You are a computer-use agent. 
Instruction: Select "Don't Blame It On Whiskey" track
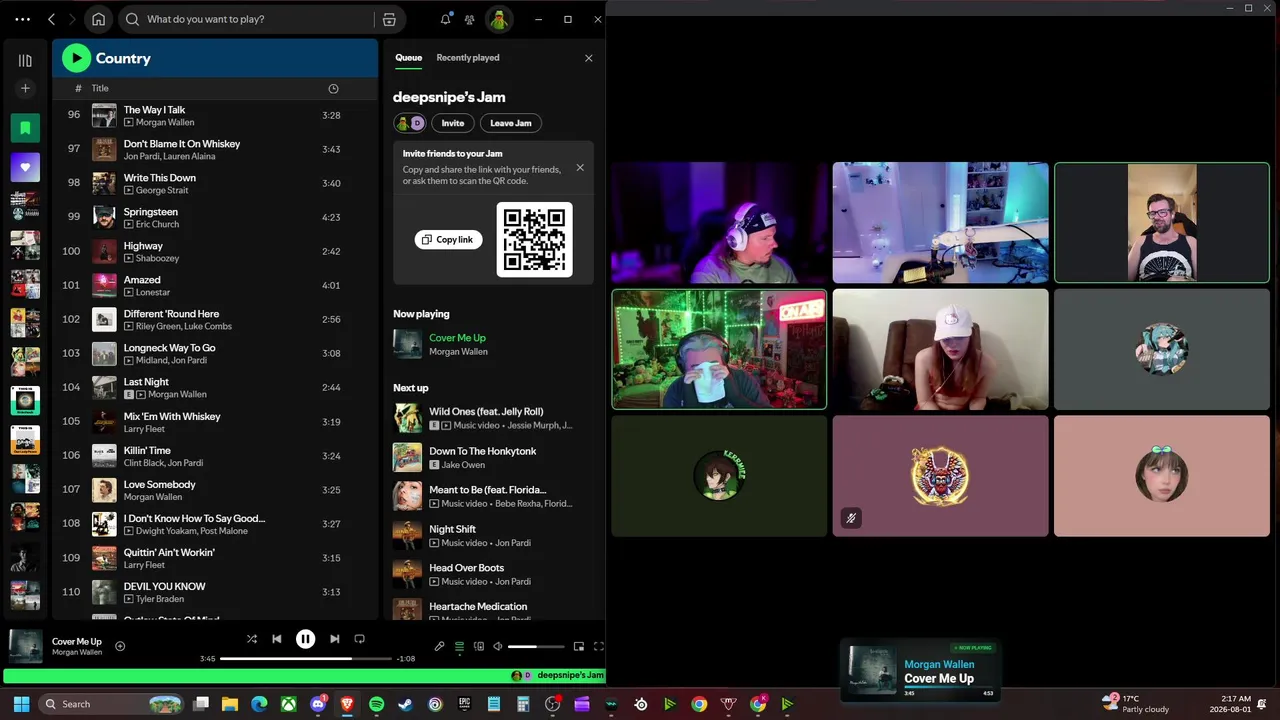182,144
